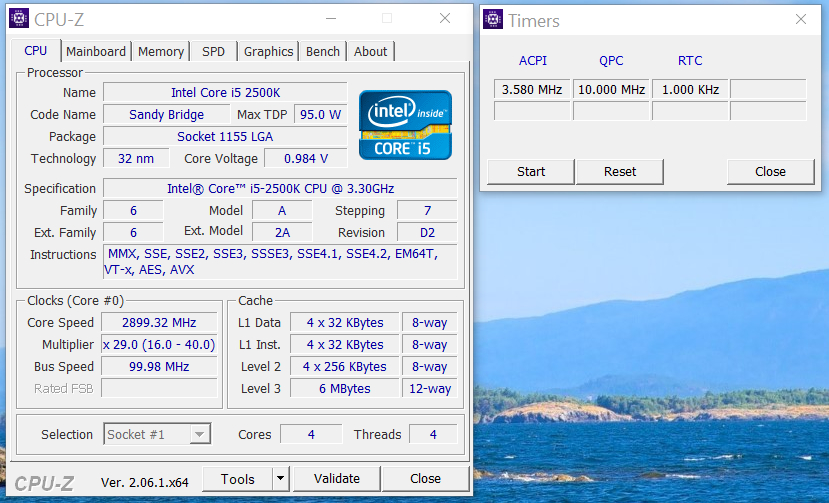
Task: Click the QPC 10.000 MHz timer field
Action: tap(611, 89)
